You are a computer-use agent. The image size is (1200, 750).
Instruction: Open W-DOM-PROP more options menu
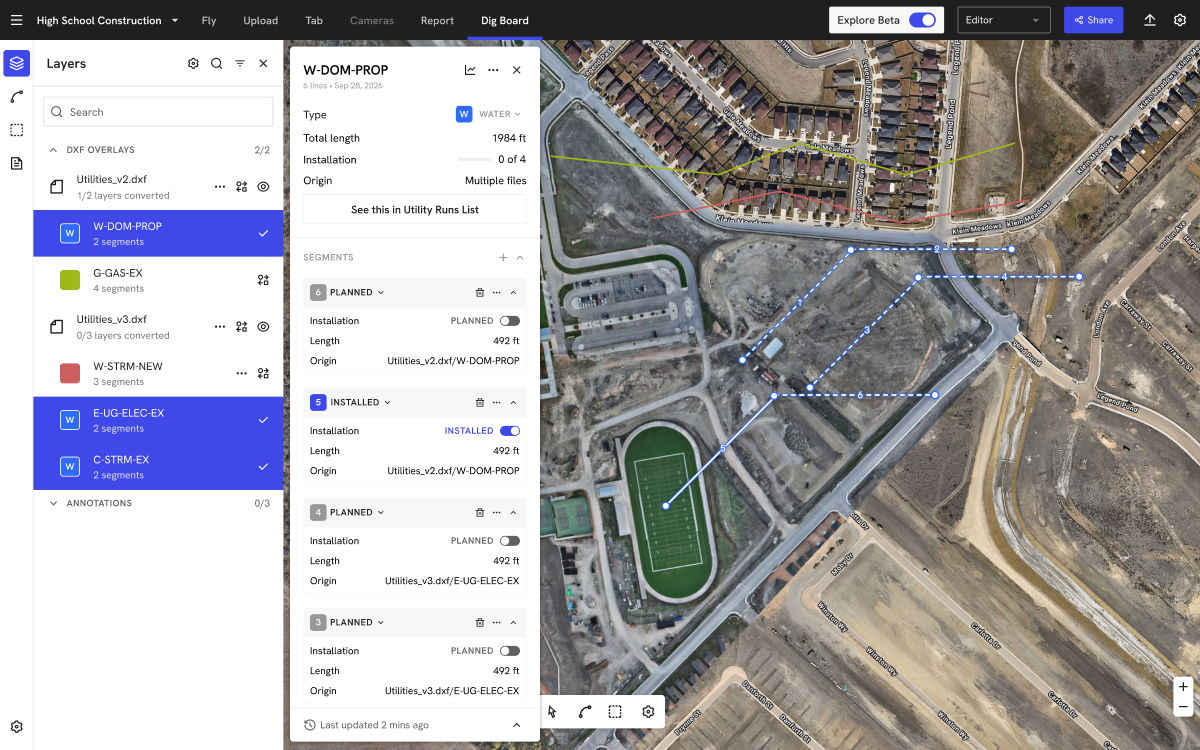[x=493, y=70]
